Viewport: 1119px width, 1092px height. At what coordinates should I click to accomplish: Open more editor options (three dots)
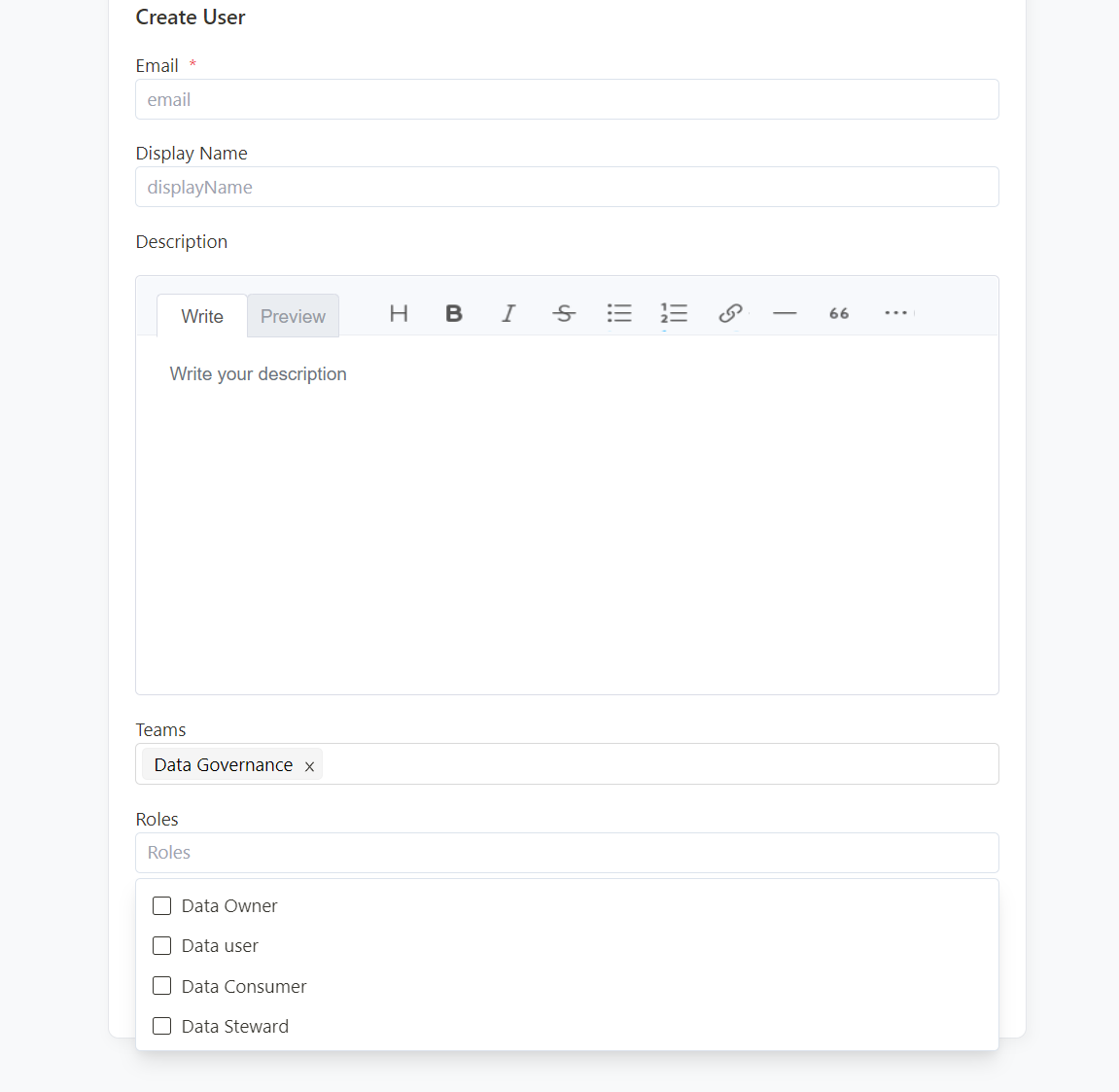tap(895, 313)
